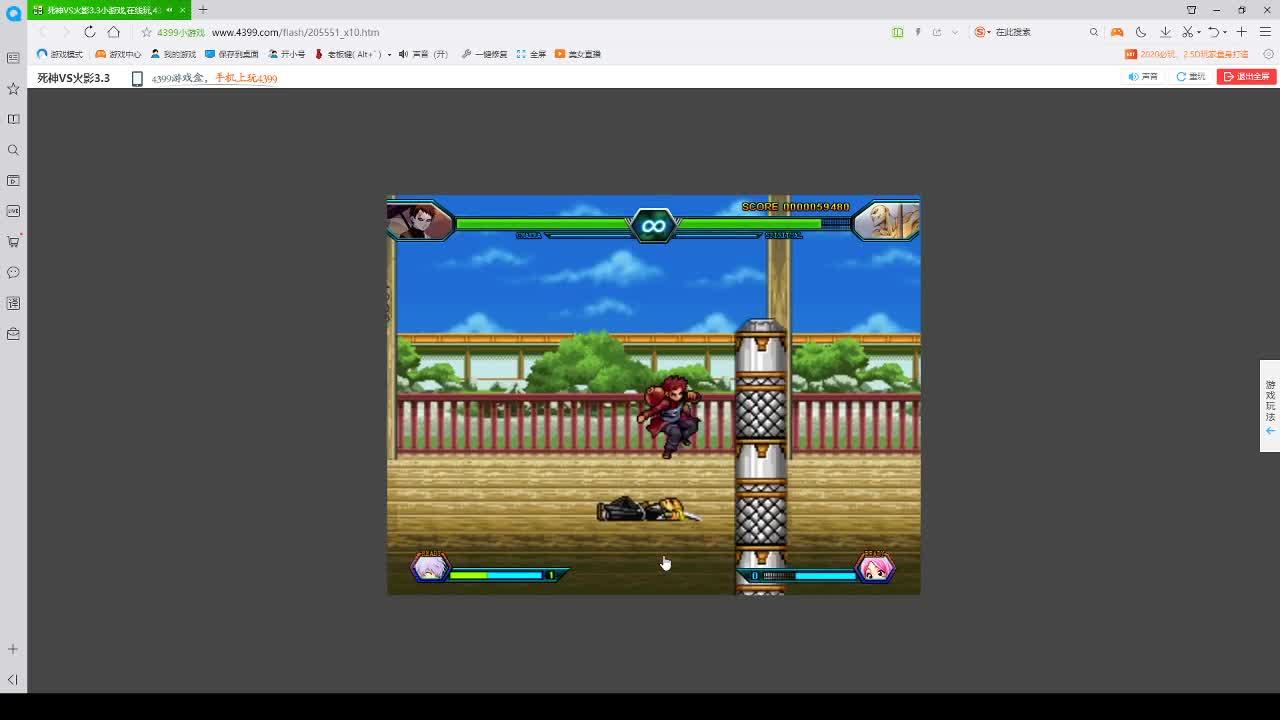Open the tab list arrows on the tab
Viewport: 1280px width, 720px height.
(x=170, y=10)
